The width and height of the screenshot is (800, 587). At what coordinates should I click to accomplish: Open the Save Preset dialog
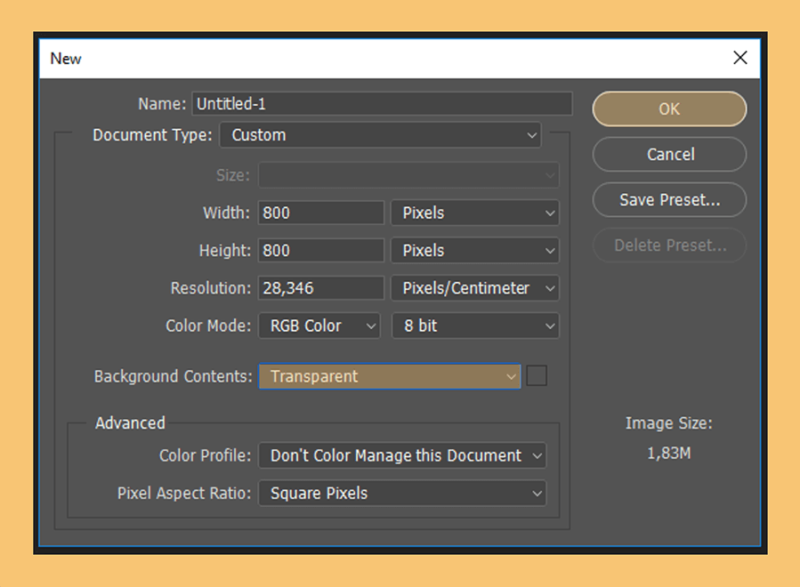(x=669, y=199)
